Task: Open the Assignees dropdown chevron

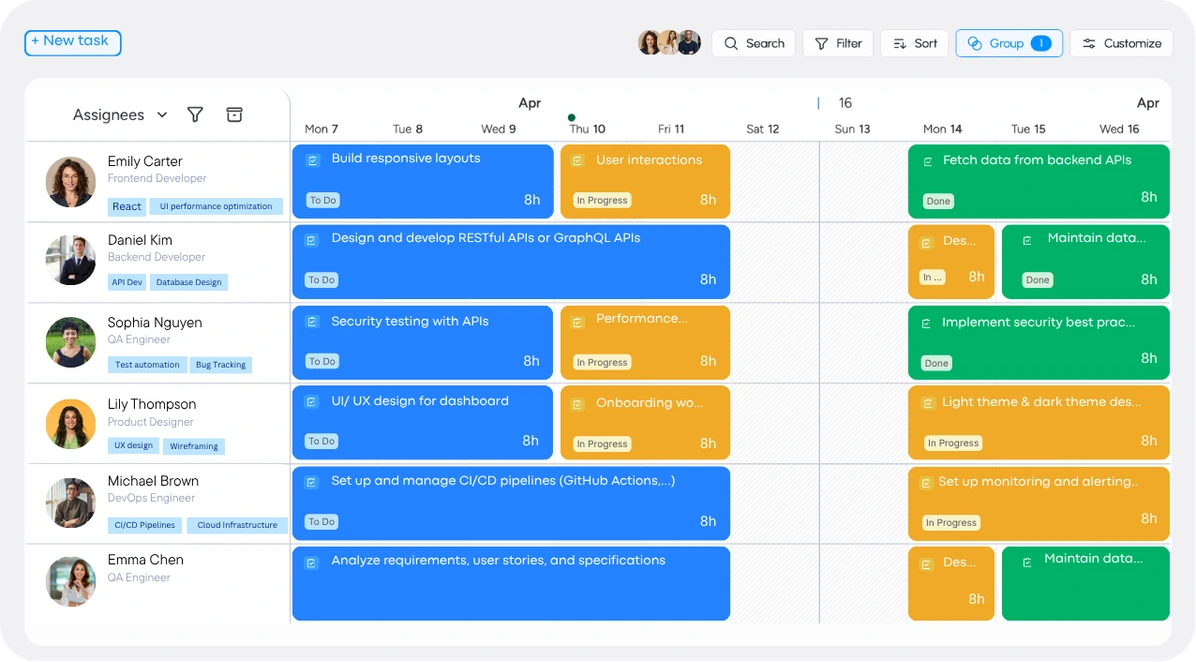Action: coord(163,115)
